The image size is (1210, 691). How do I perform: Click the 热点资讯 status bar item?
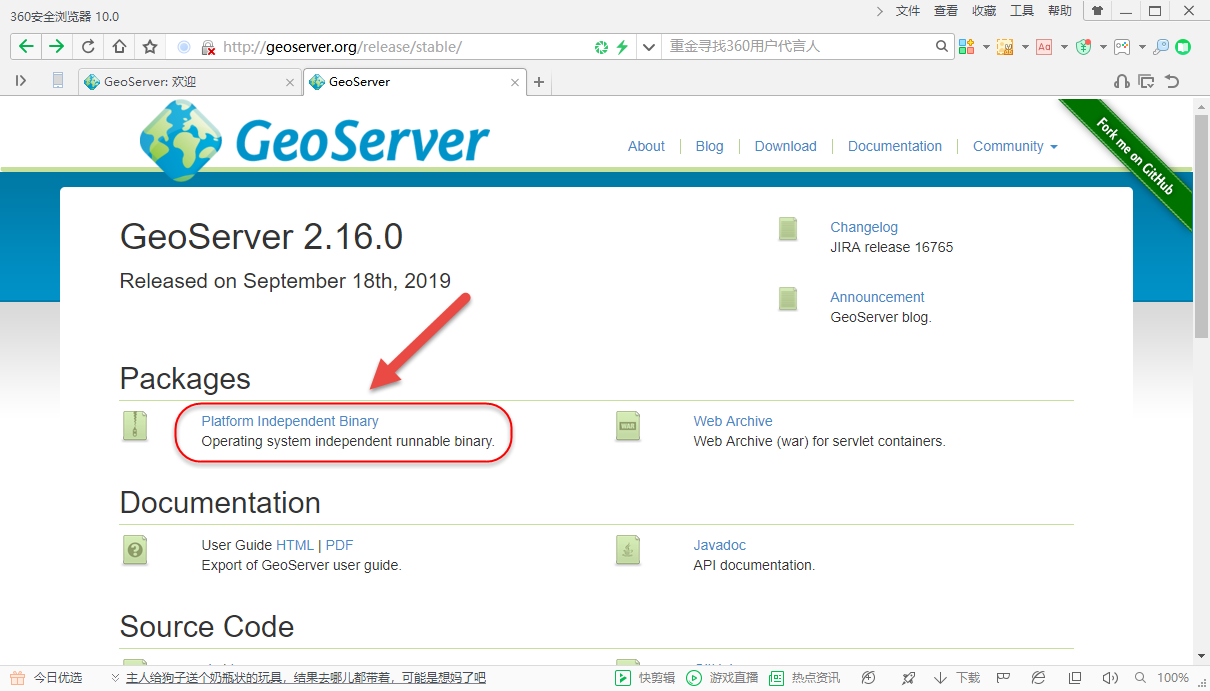tap(805, 678)
